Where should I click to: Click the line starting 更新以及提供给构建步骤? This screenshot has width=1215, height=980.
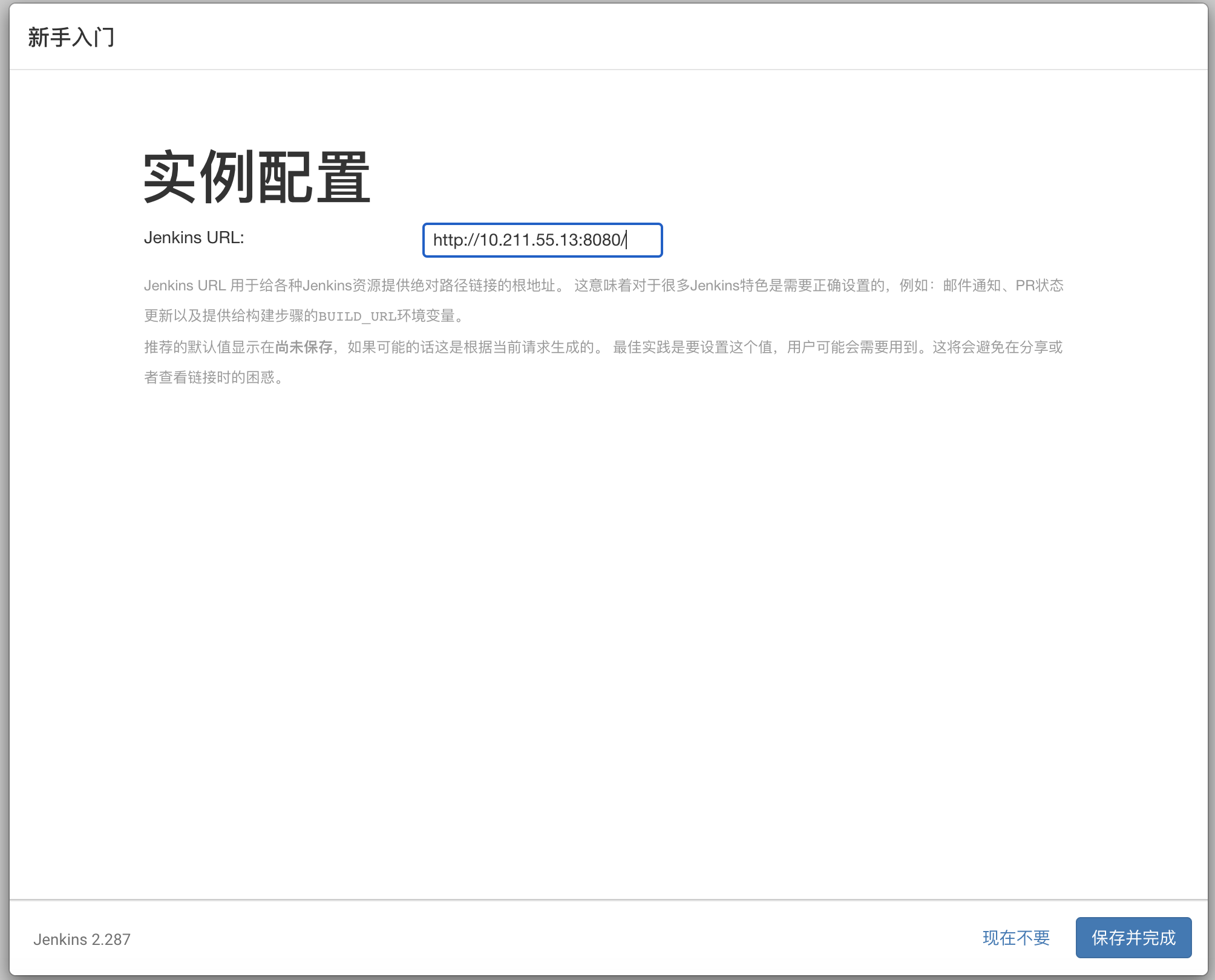230,316
